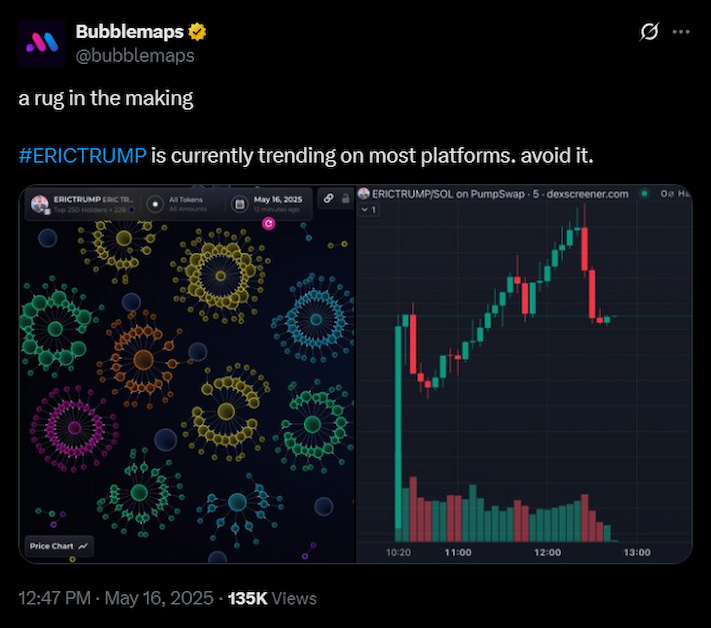Toggle the All Tokens circle selector
711x628 pixels.
[x=155, y=204]
